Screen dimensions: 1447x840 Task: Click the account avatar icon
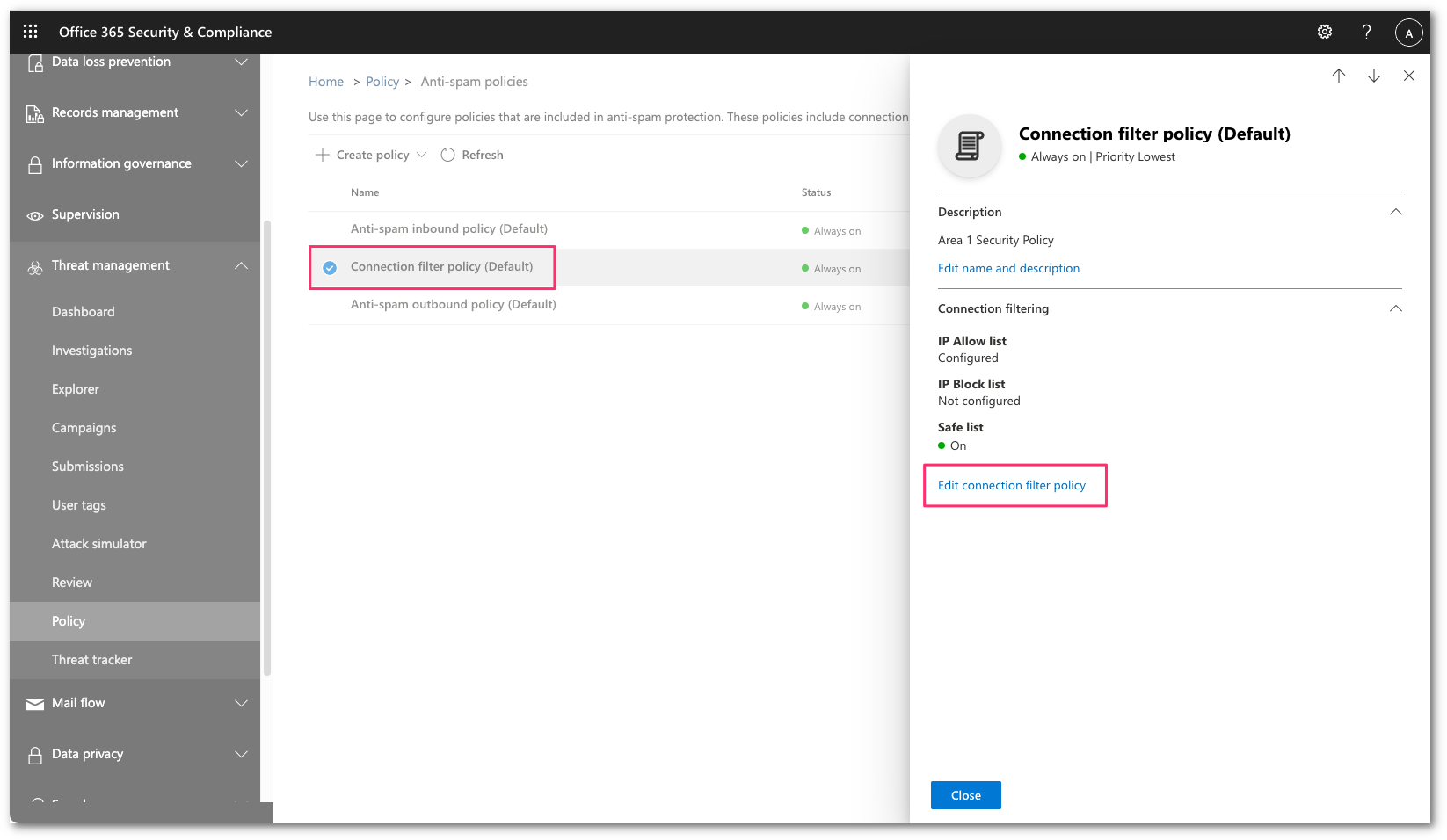1408,32
